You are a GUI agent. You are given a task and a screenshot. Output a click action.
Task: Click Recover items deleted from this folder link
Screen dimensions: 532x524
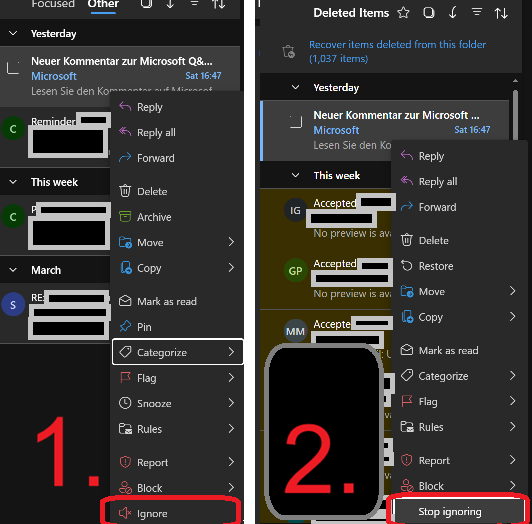point(397,51)
